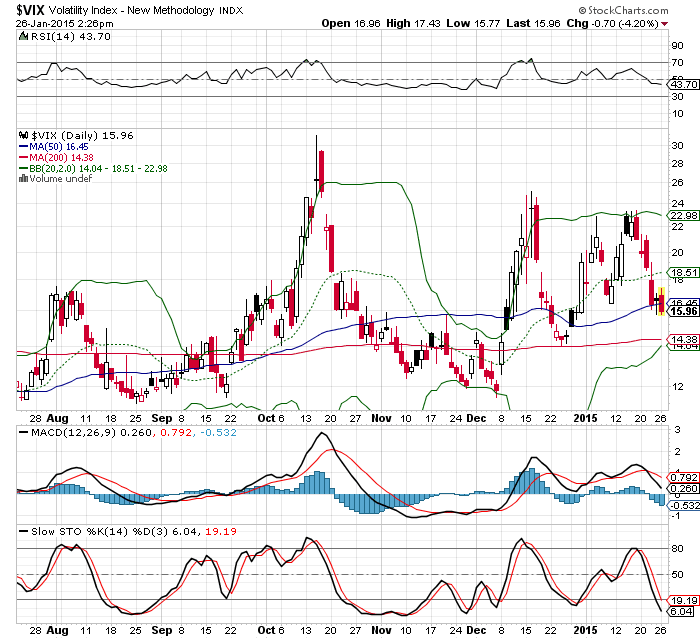Click the volume bars icon beside Volume undef

click(23, 179)
